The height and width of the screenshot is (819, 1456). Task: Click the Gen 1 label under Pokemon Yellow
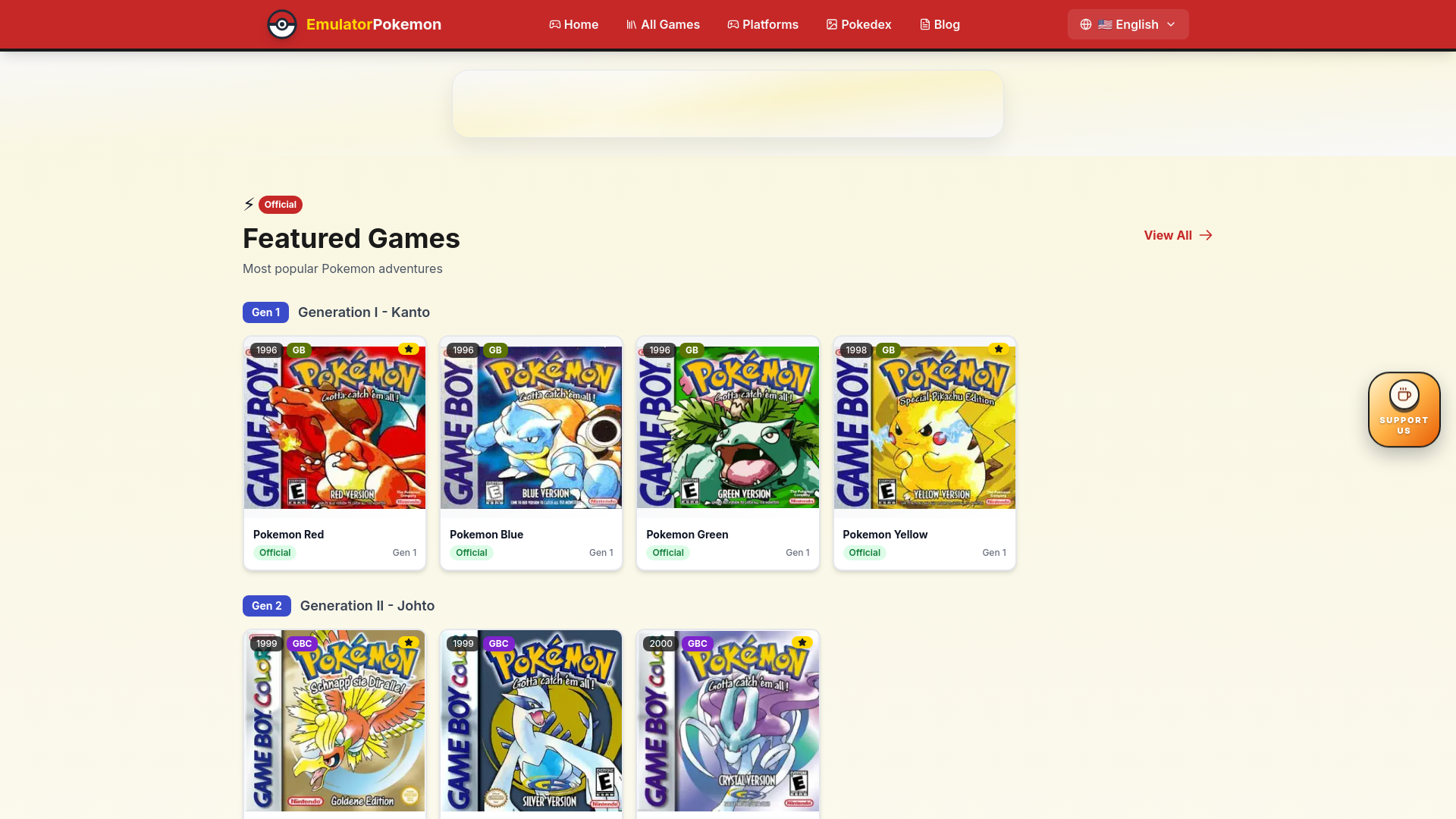[994, 553]
